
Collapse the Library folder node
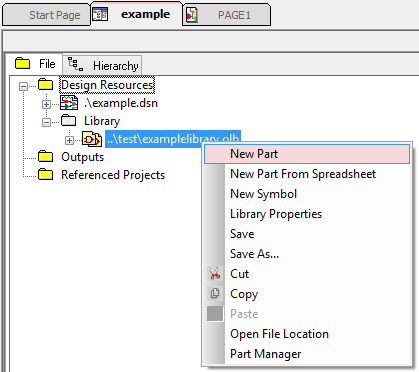(x=46, y=123)
